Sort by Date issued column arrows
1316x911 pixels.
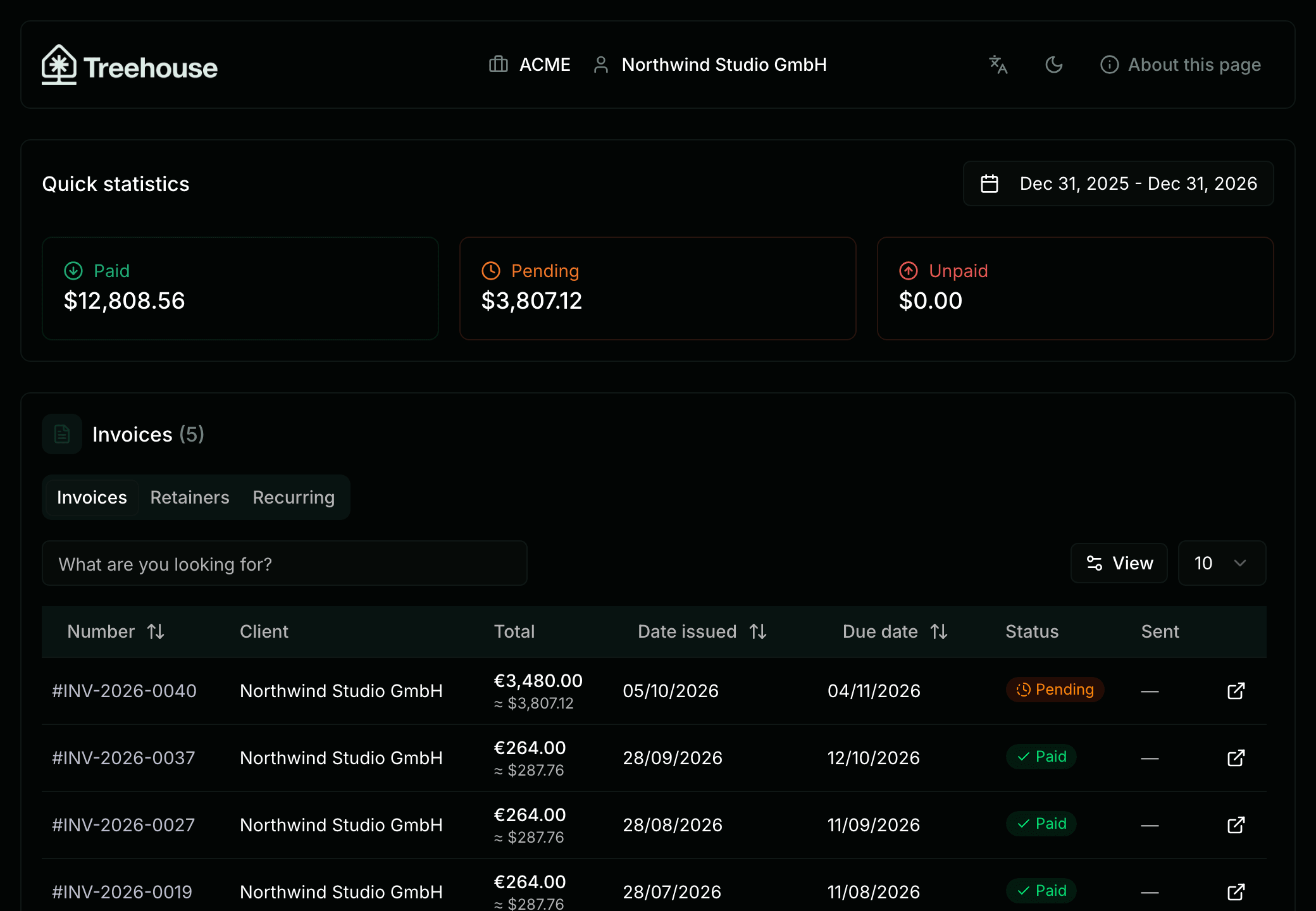point(758,631)
